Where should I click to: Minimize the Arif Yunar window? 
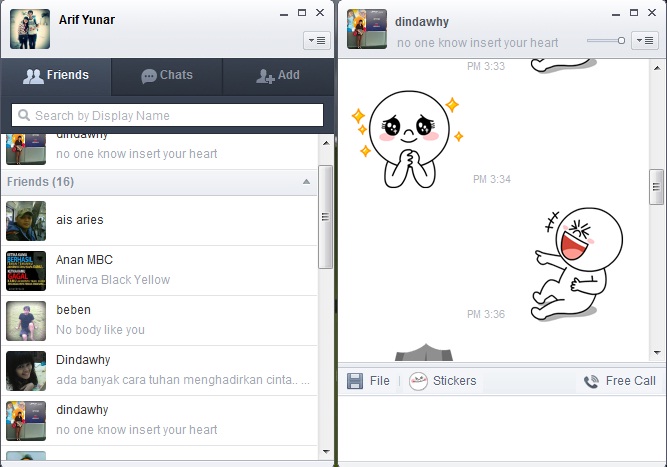coord(284,14)
